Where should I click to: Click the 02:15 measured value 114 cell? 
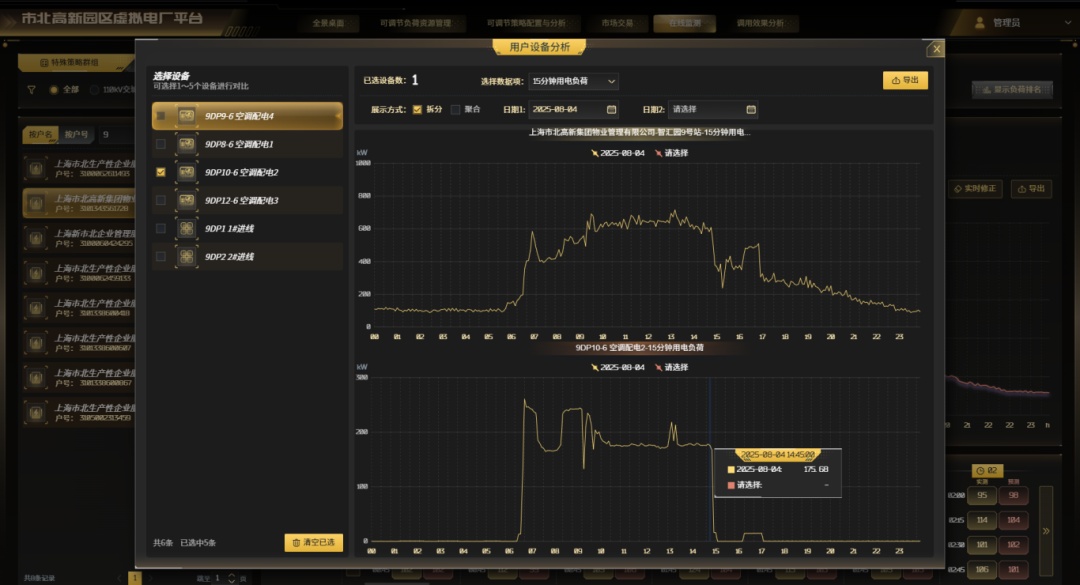click(982, 520)
